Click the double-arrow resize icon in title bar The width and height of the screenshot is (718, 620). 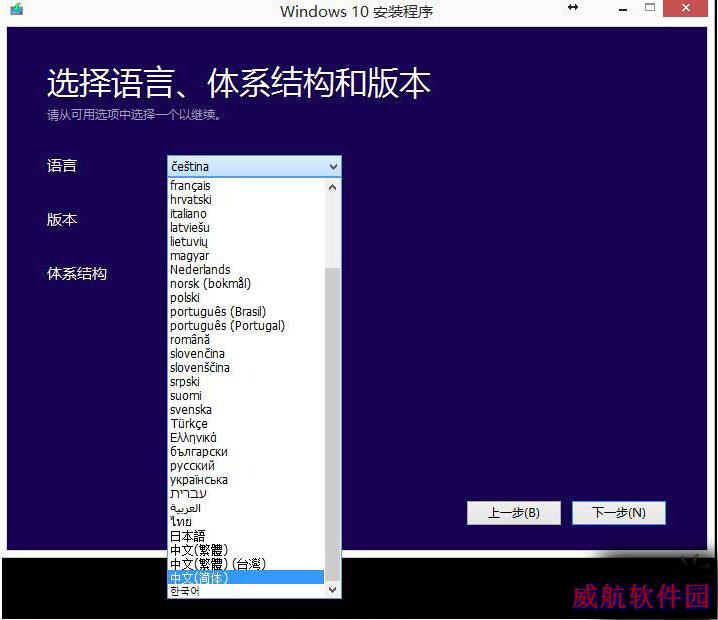point(572,7)
